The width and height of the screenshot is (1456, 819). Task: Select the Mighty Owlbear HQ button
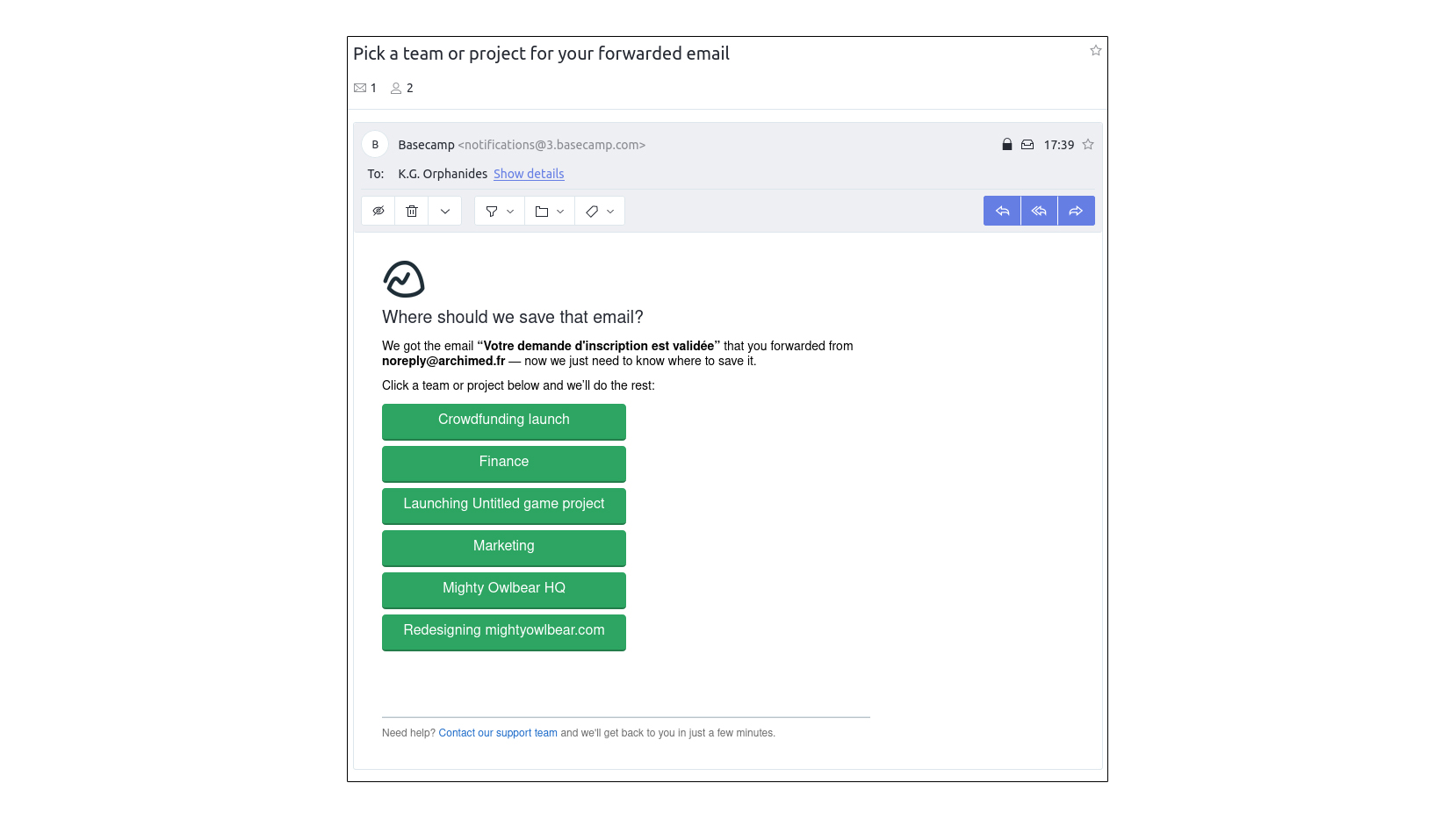[504, 589]
